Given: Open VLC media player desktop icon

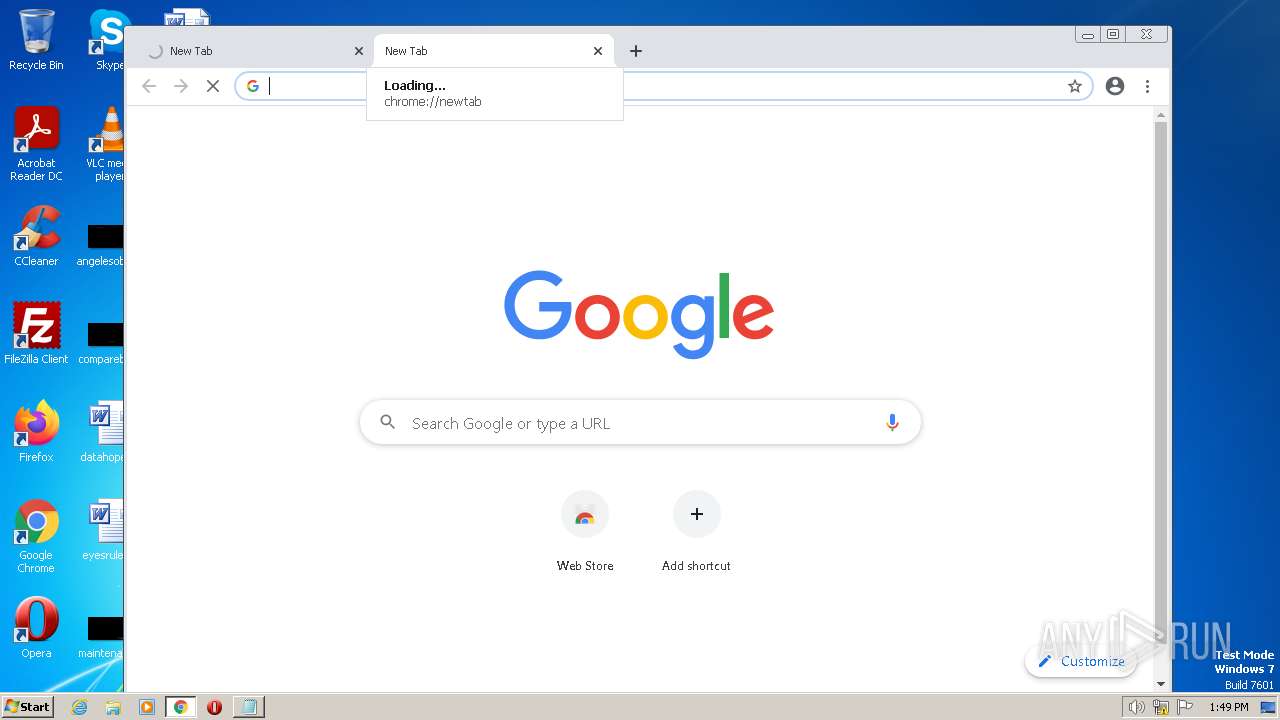Looking at the screenshot, I should tap(106, 144).
